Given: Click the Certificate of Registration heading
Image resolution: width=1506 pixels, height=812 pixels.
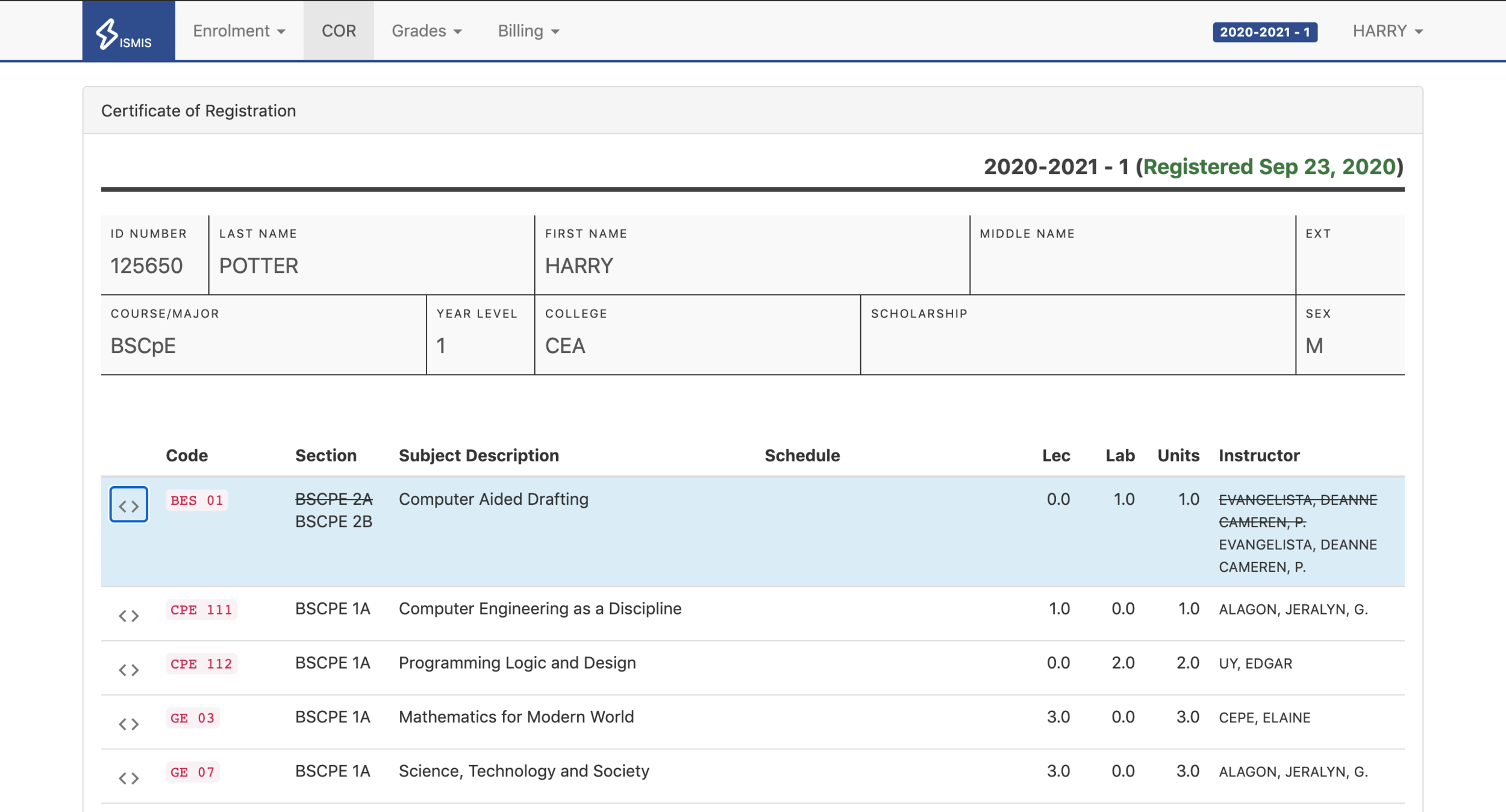Looking at the screenshot, I should 198,111.
